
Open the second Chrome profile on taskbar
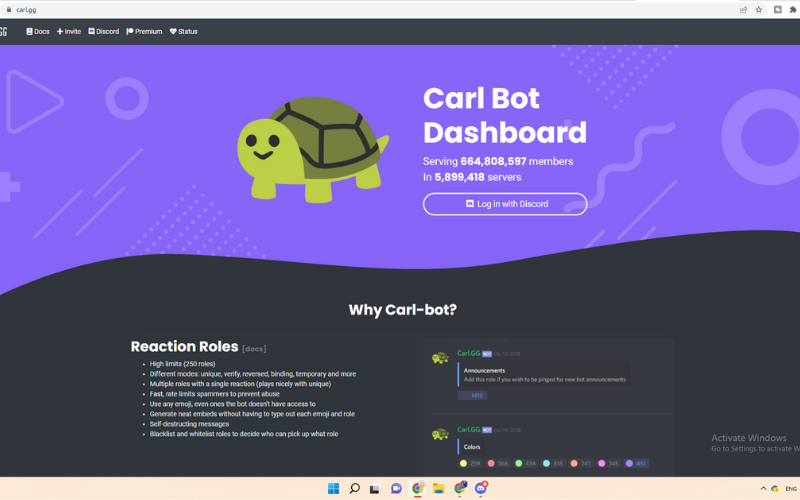pos(460,488)
